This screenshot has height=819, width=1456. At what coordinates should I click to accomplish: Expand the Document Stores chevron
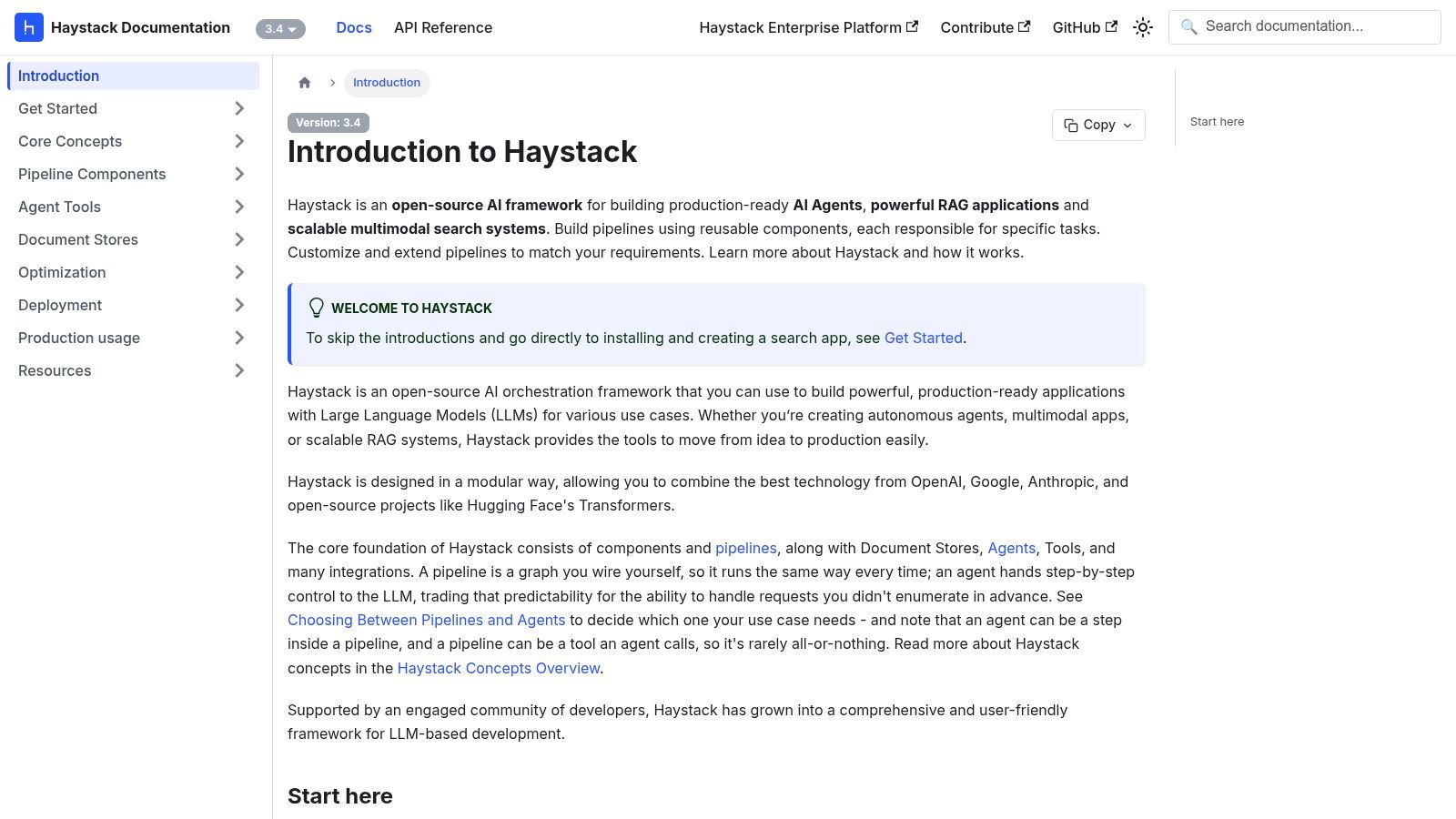[239, 239]
